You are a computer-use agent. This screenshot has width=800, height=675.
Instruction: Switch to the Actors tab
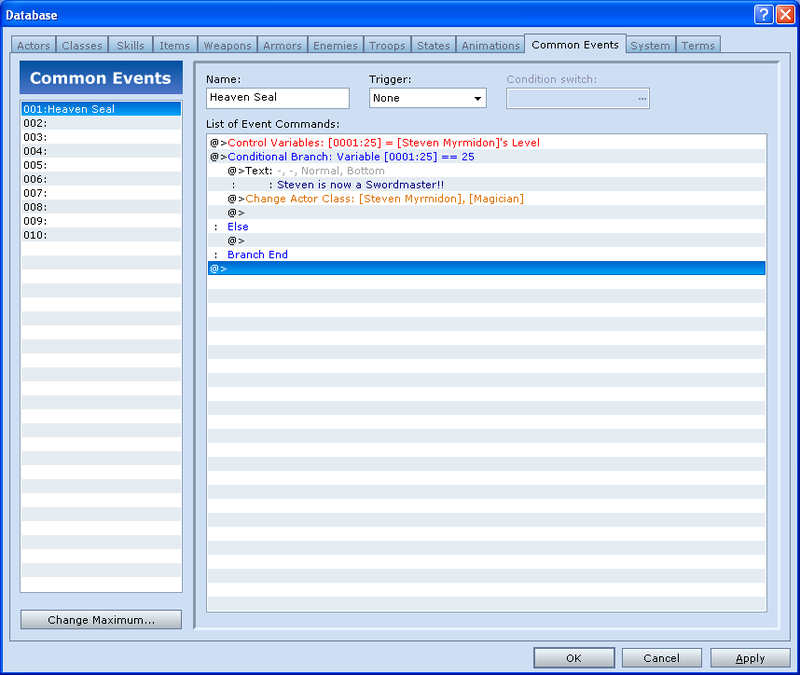(x=33, y=46)
